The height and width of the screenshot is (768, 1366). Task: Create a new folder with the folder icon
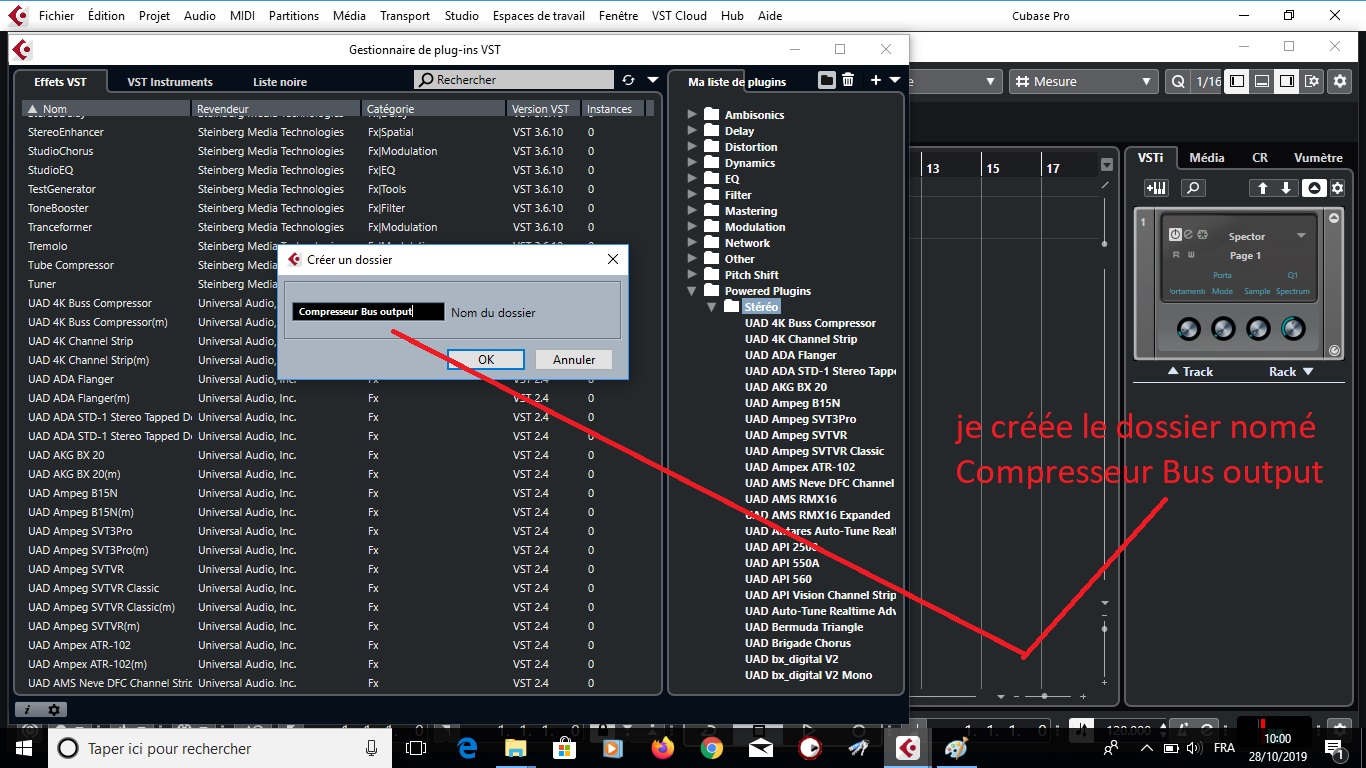827,80
